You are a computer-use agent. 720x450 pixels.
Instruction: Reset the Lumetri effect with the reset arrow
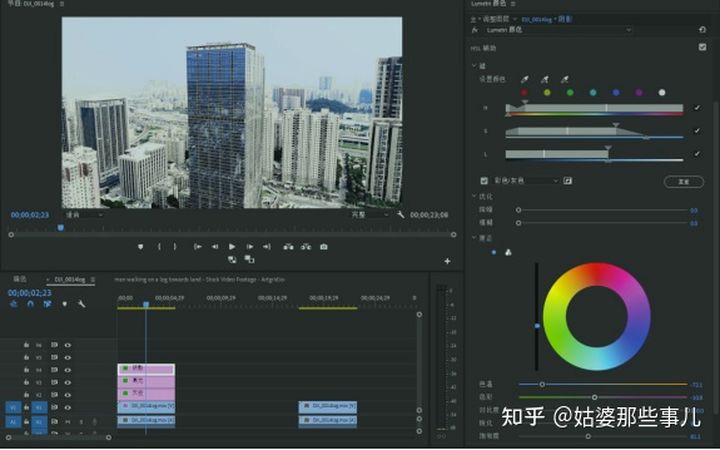click(x=703, y=30)
